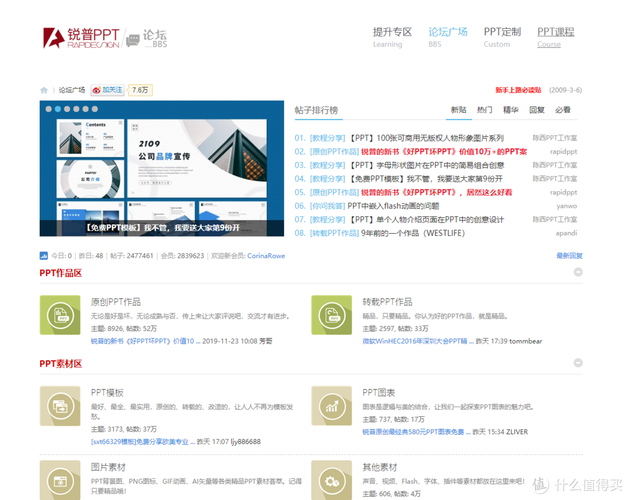The width and height of the screenshot is (629, 500).
Task: Switch to the 必看 ranking tab
Action: [x=563, y=110]
